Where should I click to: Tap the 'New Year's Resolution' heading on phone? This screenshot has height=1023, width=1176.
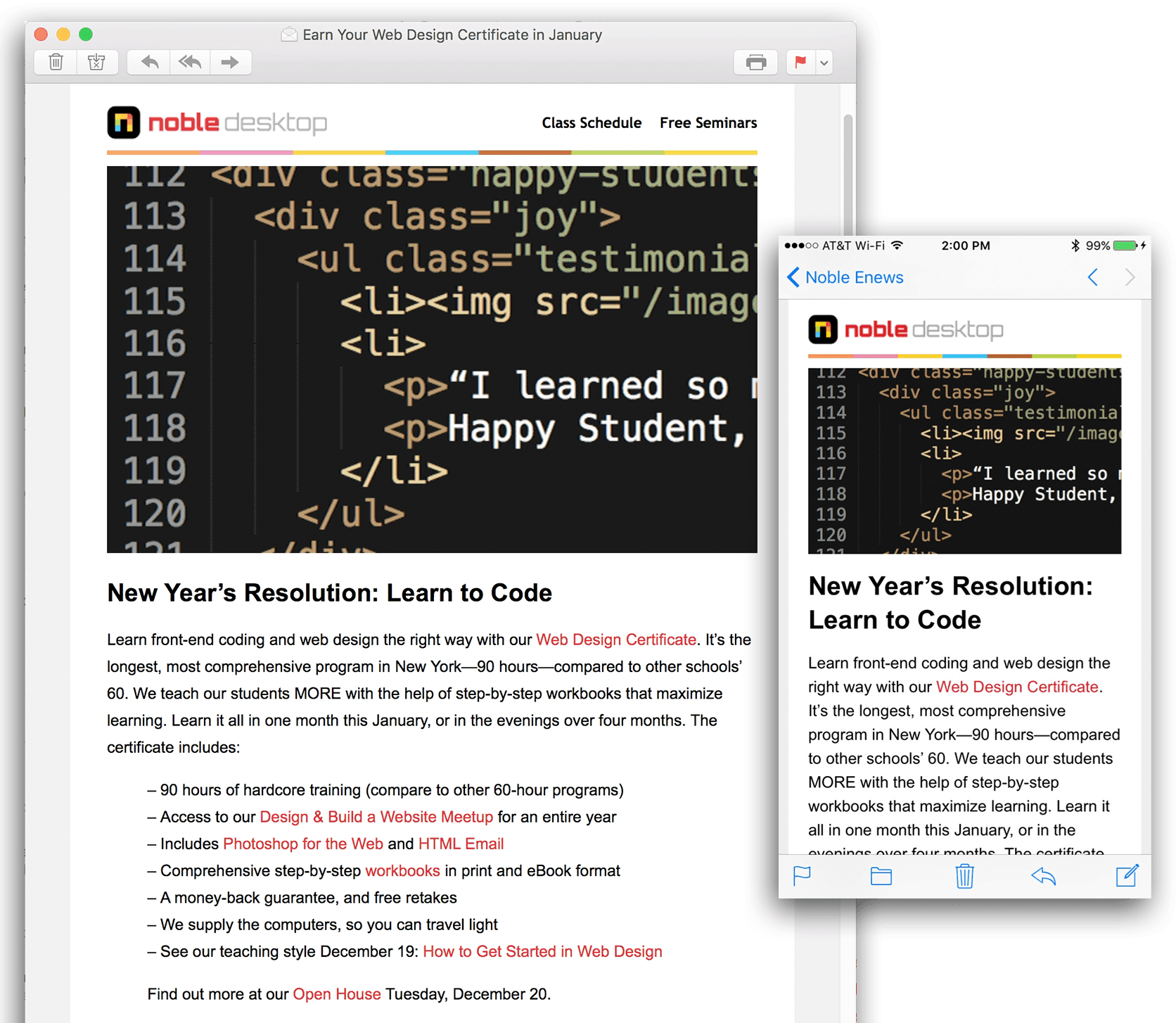click(x=950, y=603)
